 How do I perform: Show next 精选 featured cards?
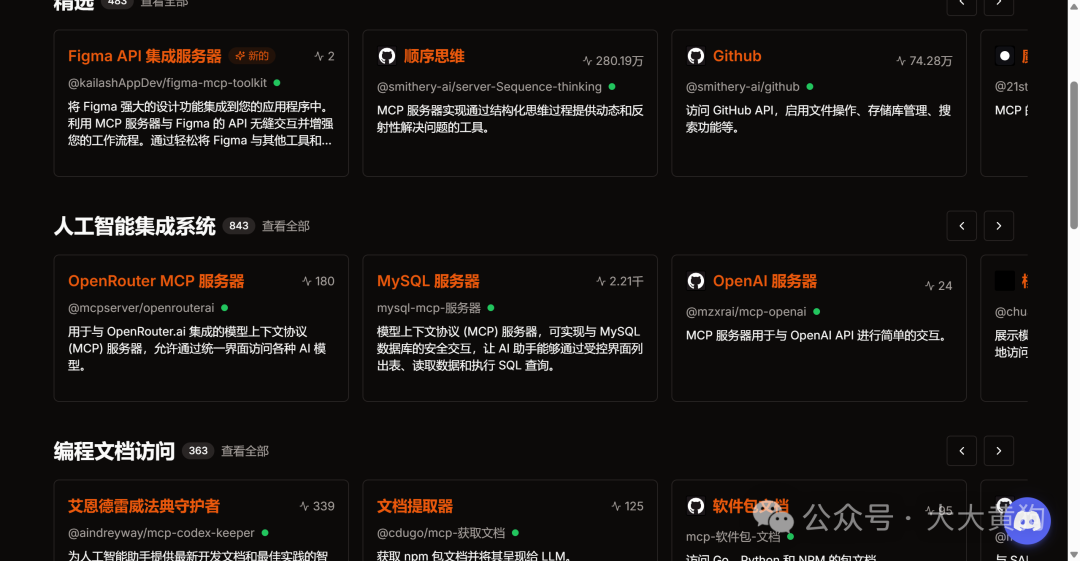coord(999,5)
